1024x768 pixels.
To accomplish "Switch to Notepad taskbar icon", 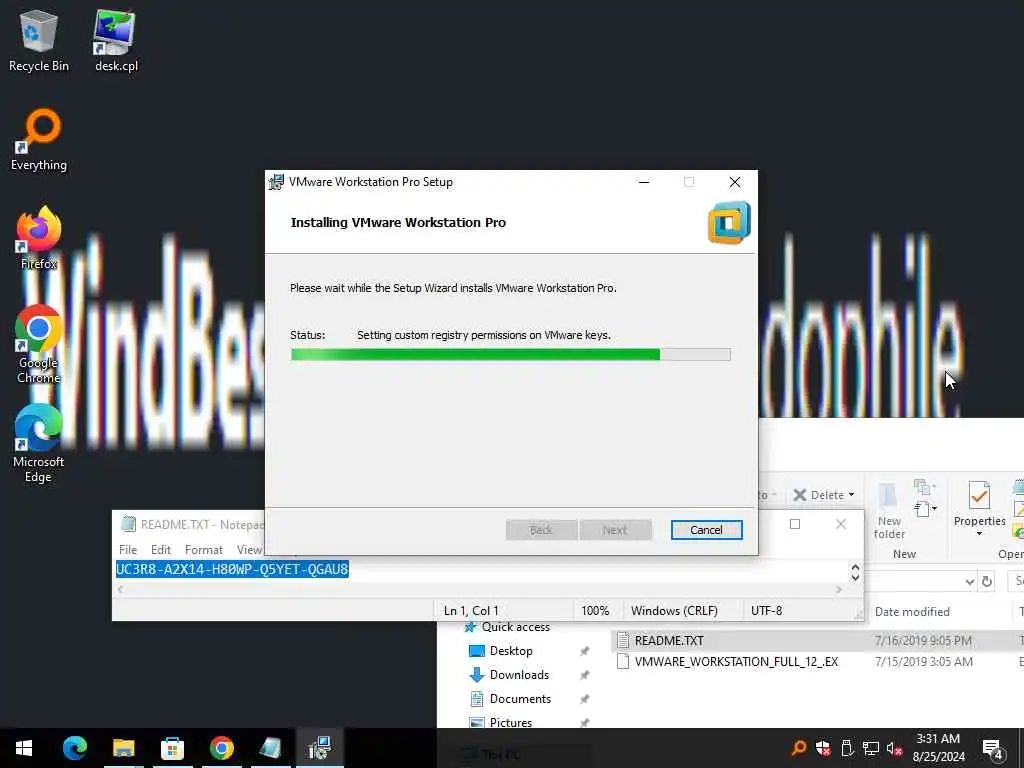I will point(270,748).
